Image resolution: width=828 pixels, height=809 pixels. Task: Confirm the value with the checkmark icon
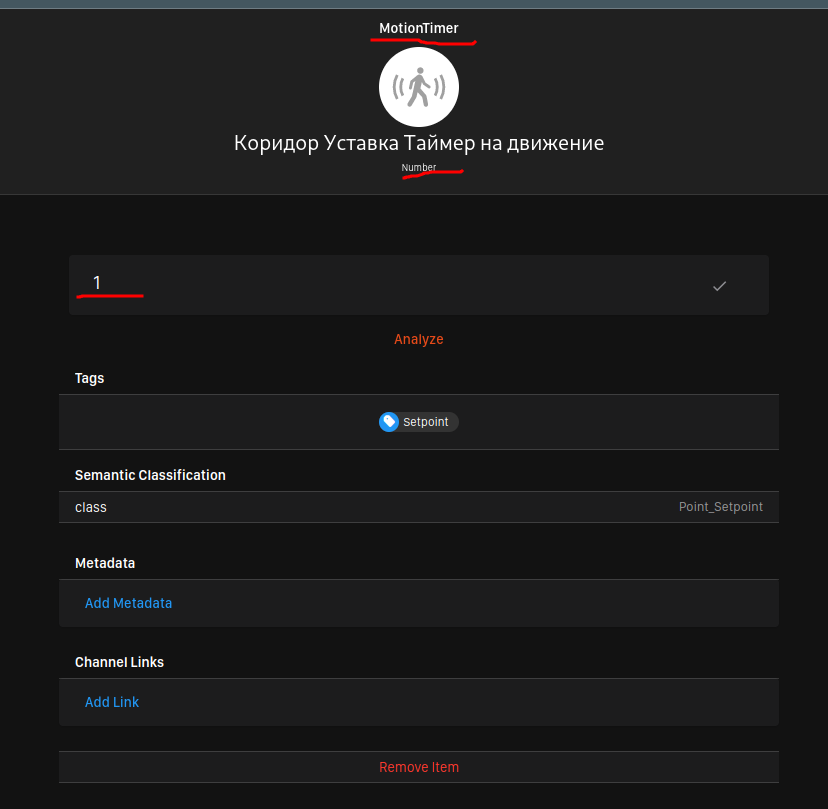coord(719,286)
